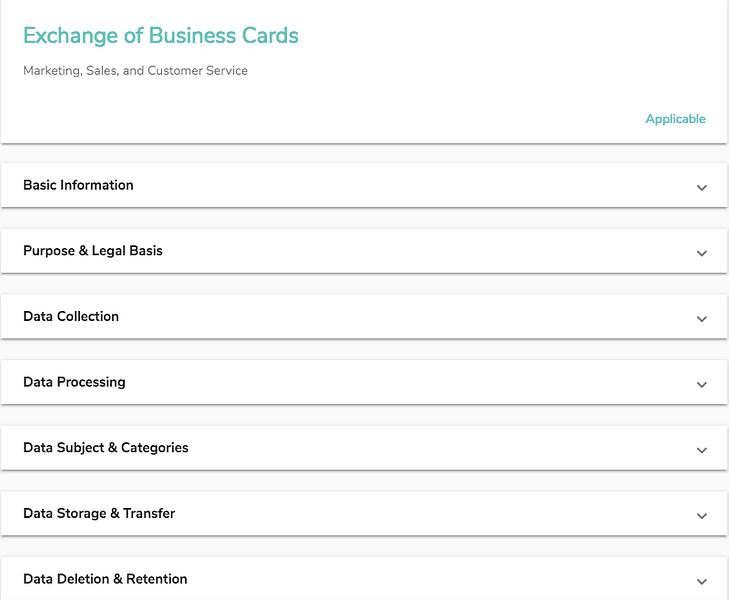Open the Data Collection chevron arrow
729x600 pixels.
(x=702, y=319)
